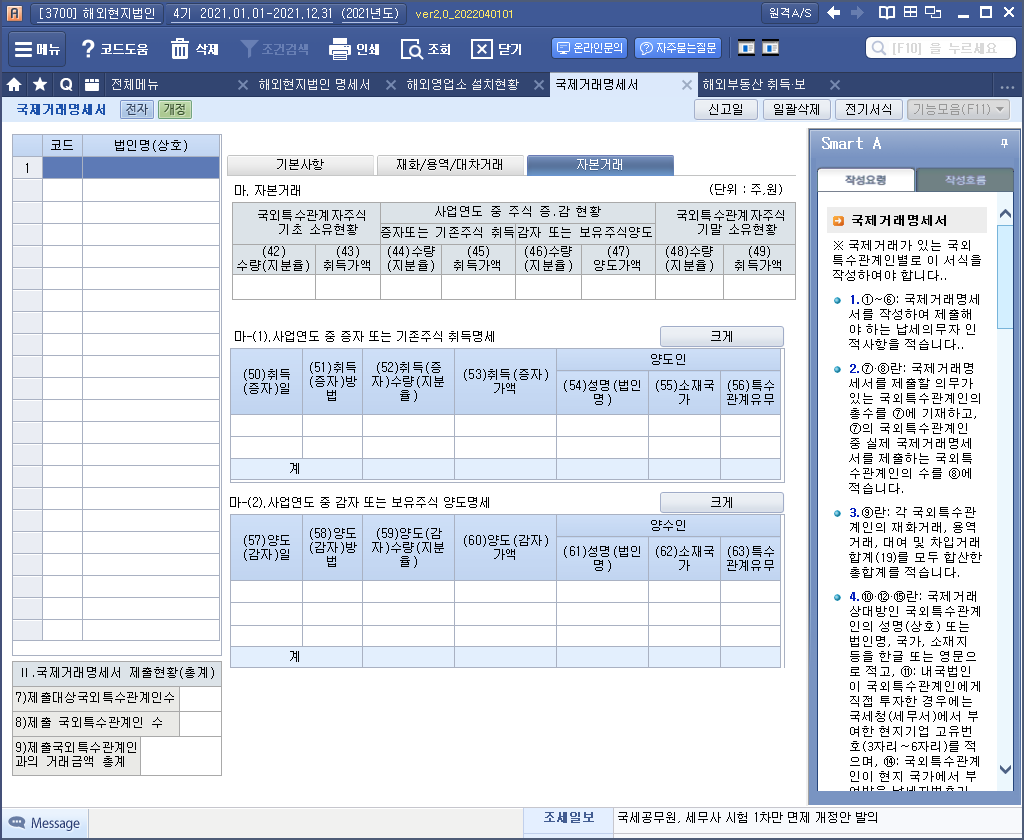The height and width of the screenshot is (840, 1024).
Task: Click the Q quick search icon
Action: 66,84
